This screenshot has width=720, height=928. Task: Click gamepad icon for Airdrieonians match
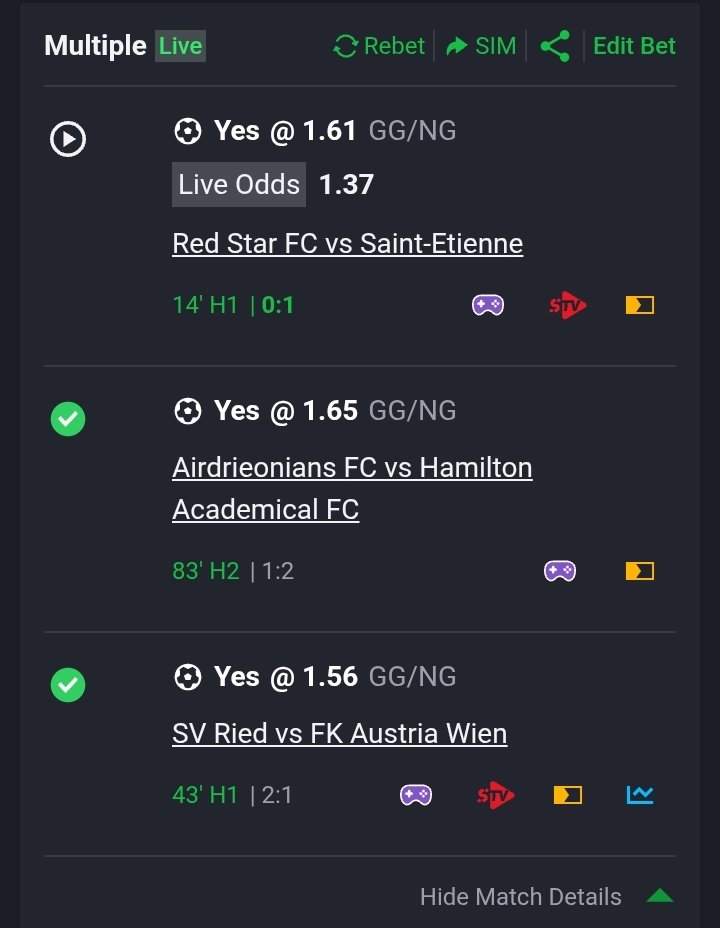(x=560, y=571)
